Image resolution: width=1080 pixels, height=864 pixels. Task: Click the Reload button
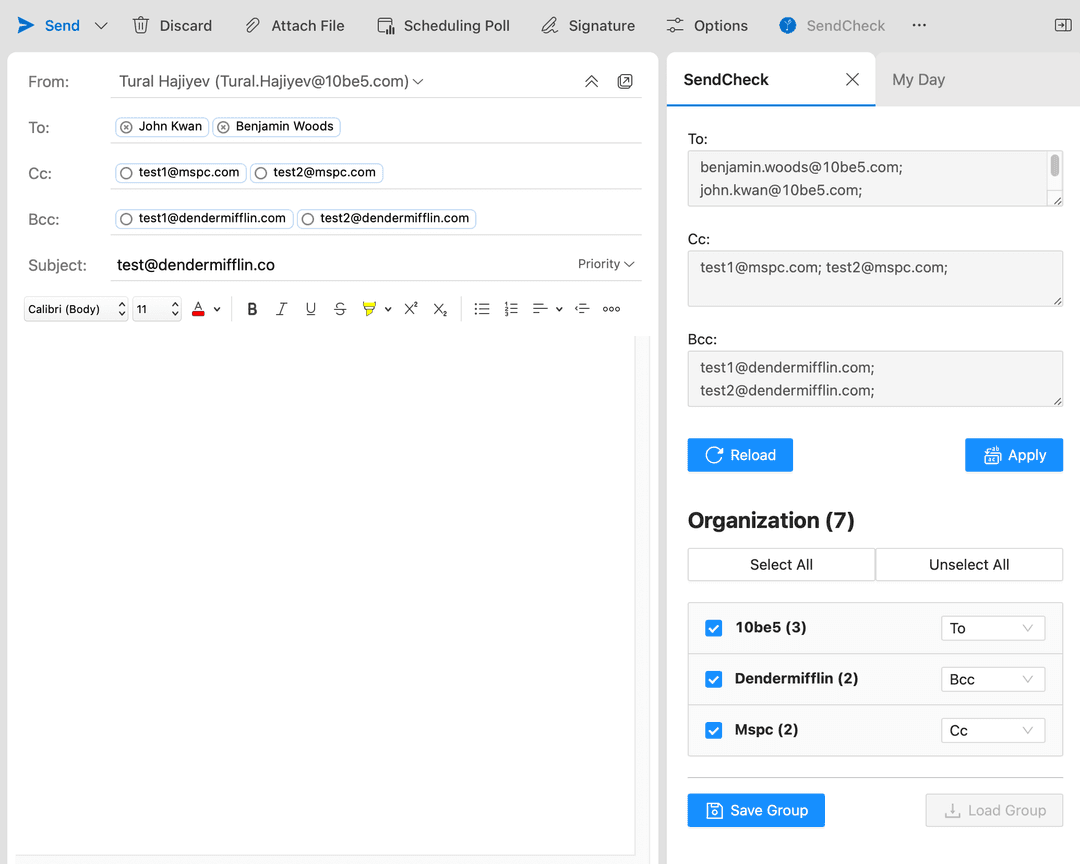point(740,455)
